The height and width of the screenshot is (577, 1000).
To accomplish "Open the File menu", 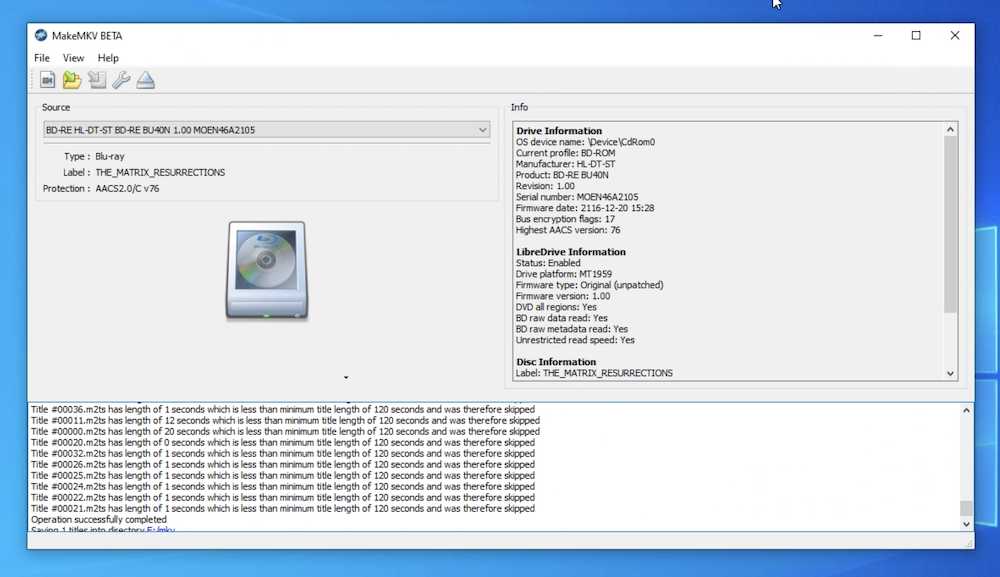I will tap(41, 58).
